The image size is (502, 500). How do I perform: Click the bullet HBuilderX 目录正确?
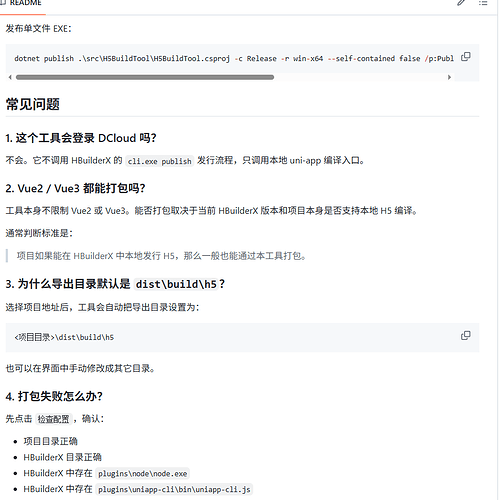coord(62,457)
